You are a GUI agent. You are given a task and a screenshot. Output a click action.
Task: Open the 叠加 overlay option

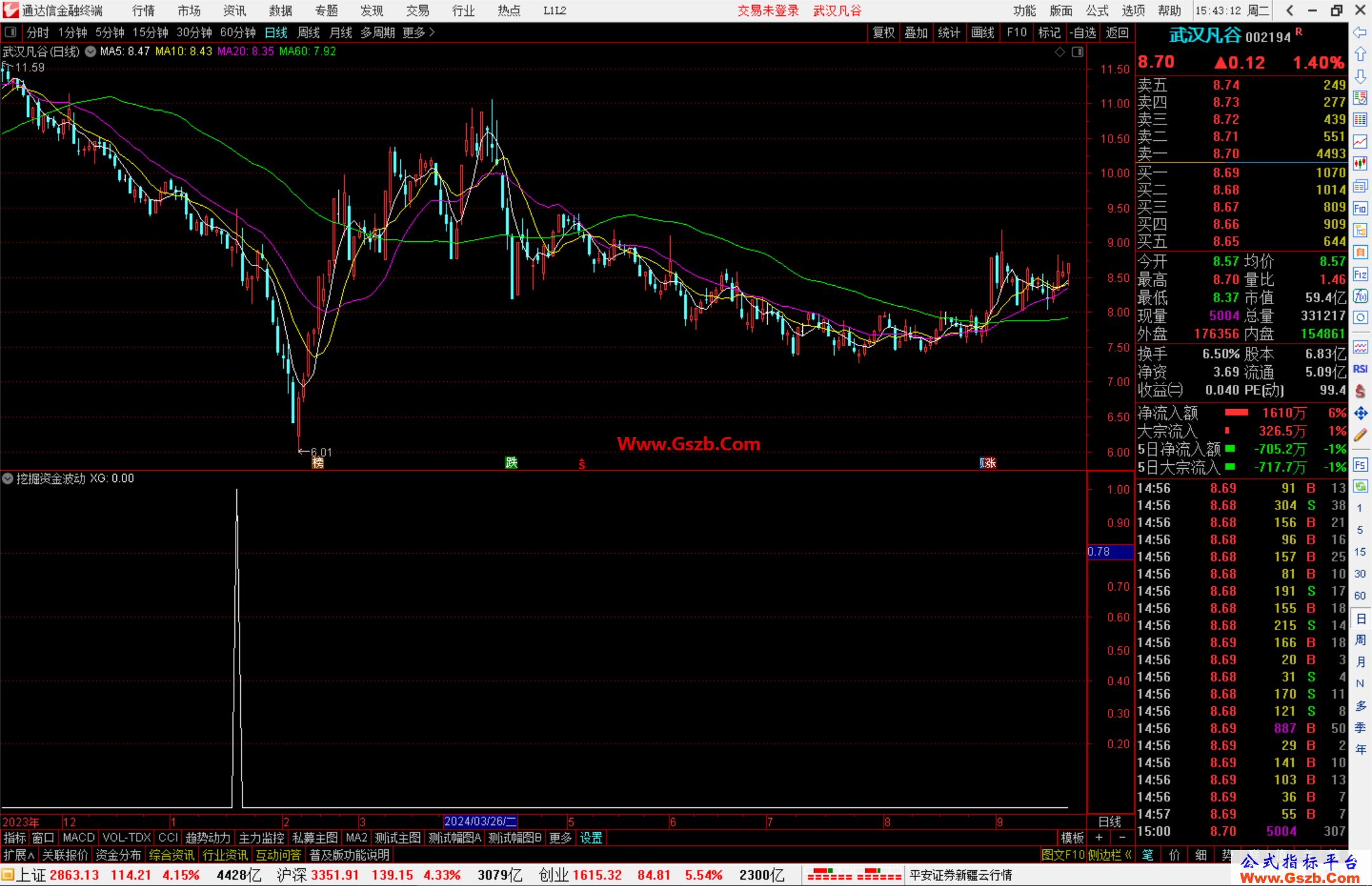pos(916,32)
